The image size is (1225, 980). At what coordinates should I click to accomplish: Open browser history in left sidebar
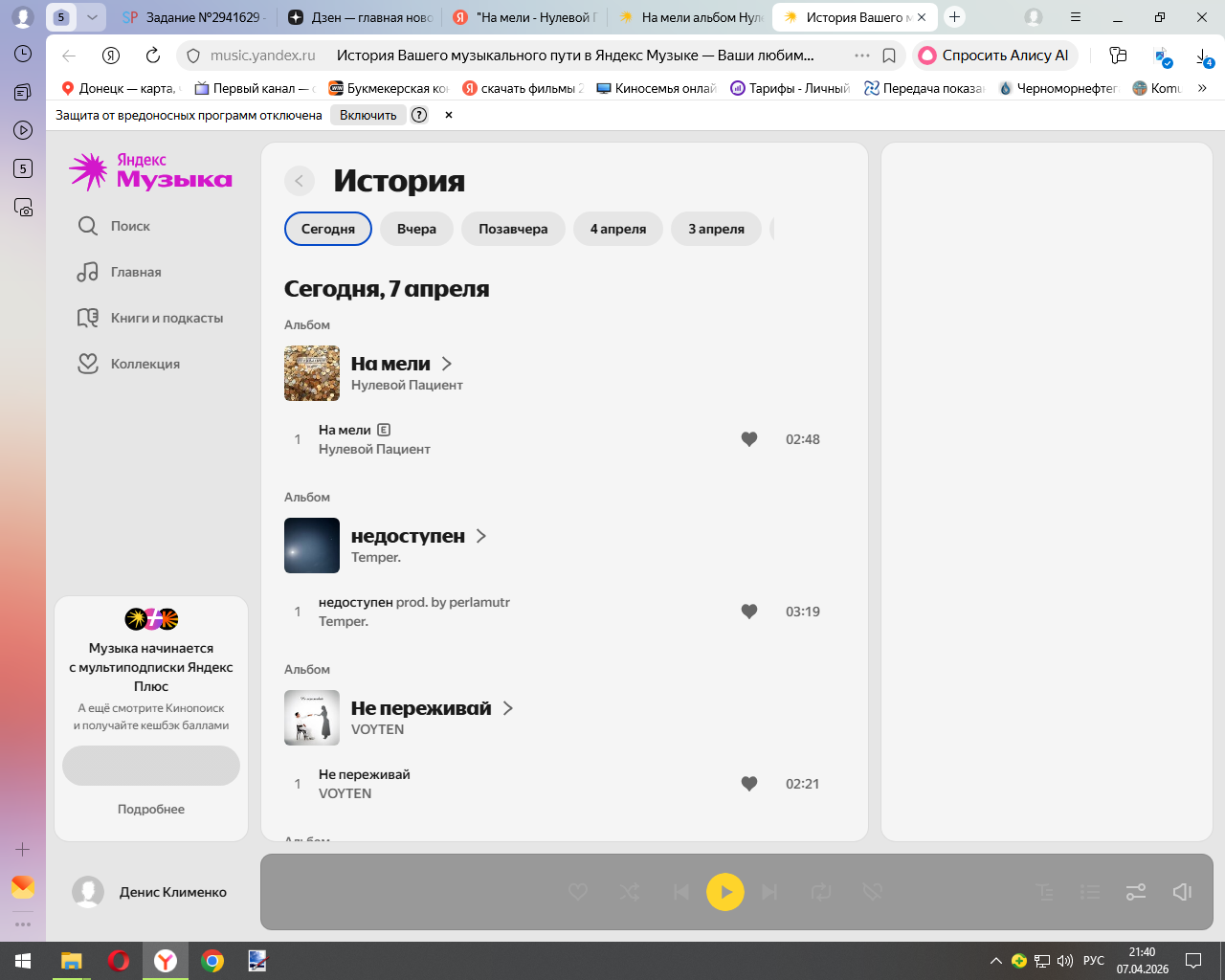click(23, 54)
